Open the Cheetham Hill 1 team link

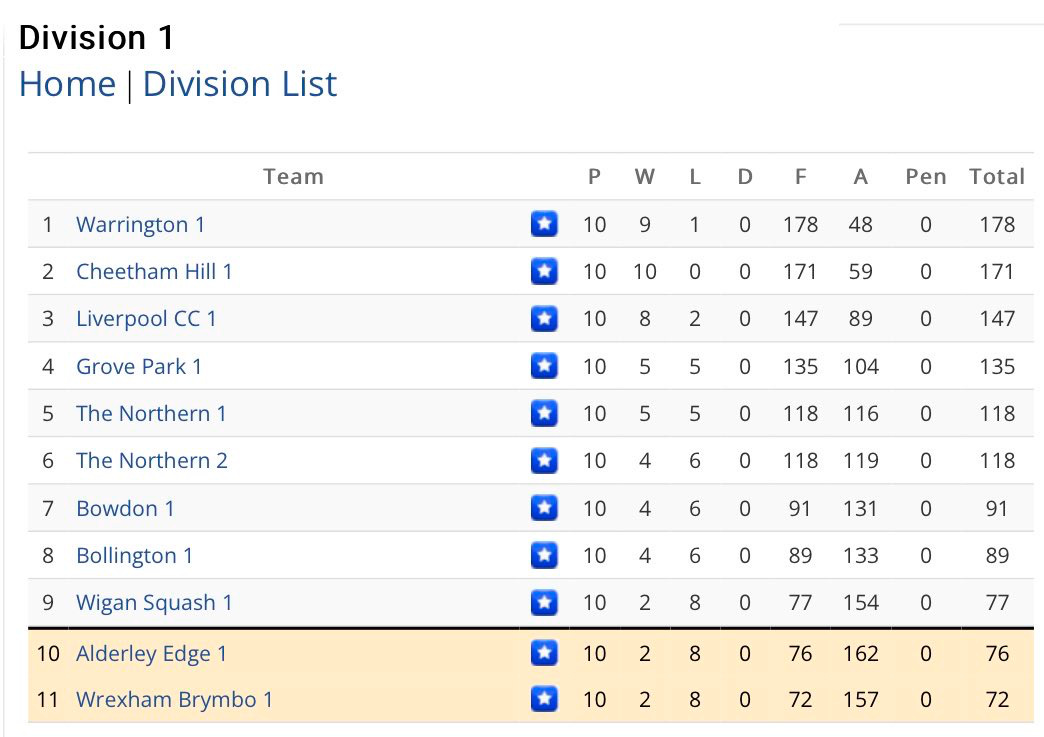pos(154,272)
